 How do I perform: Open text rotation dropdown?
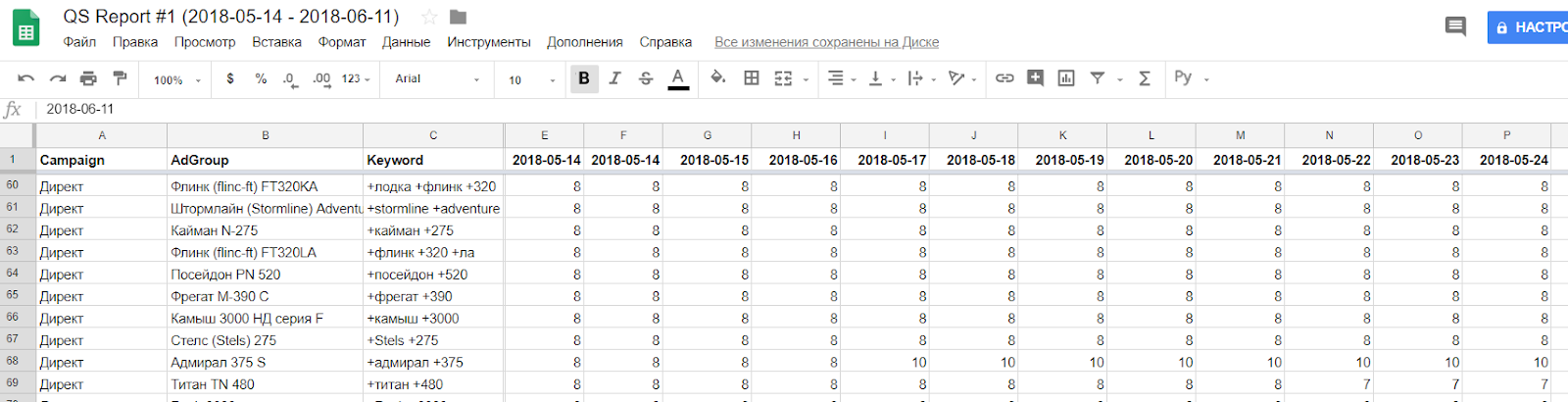962,78
